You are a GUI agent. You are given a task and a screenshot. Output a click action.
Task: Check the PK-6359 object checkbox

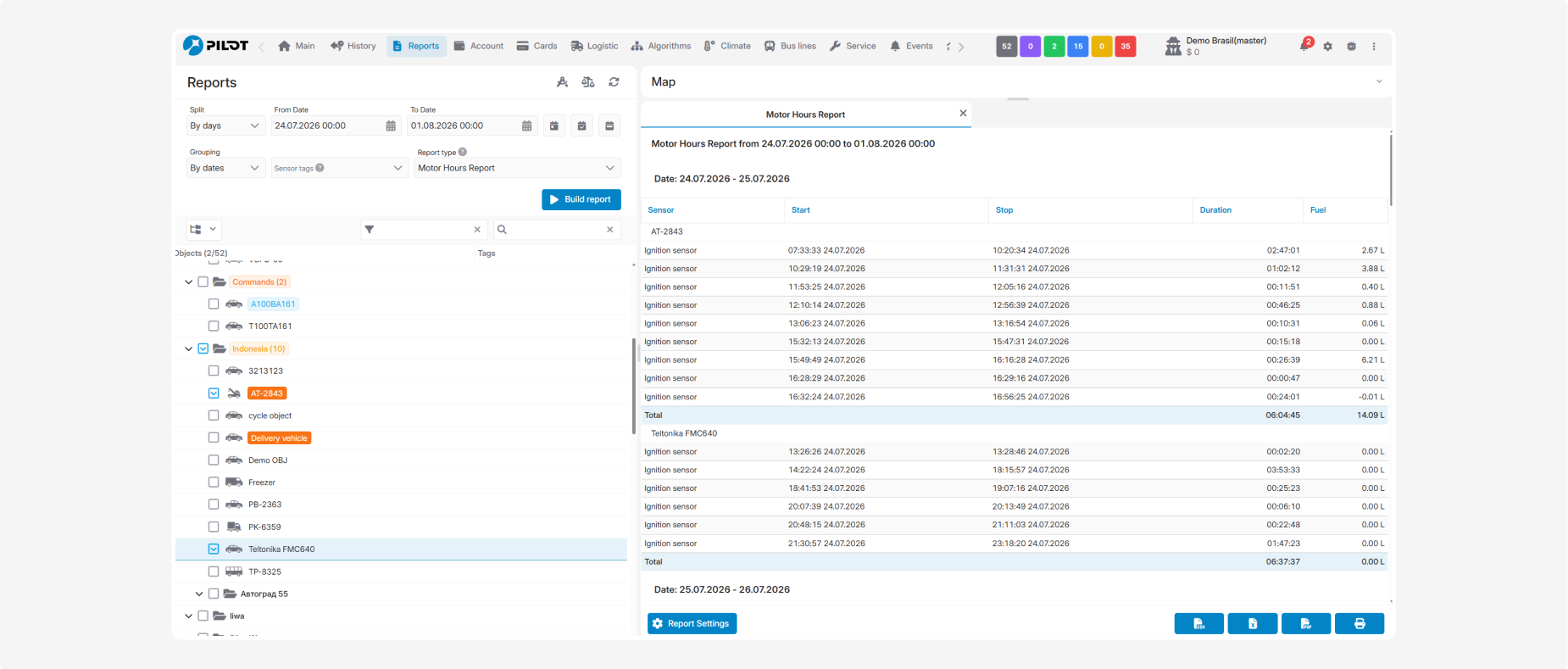214,527
